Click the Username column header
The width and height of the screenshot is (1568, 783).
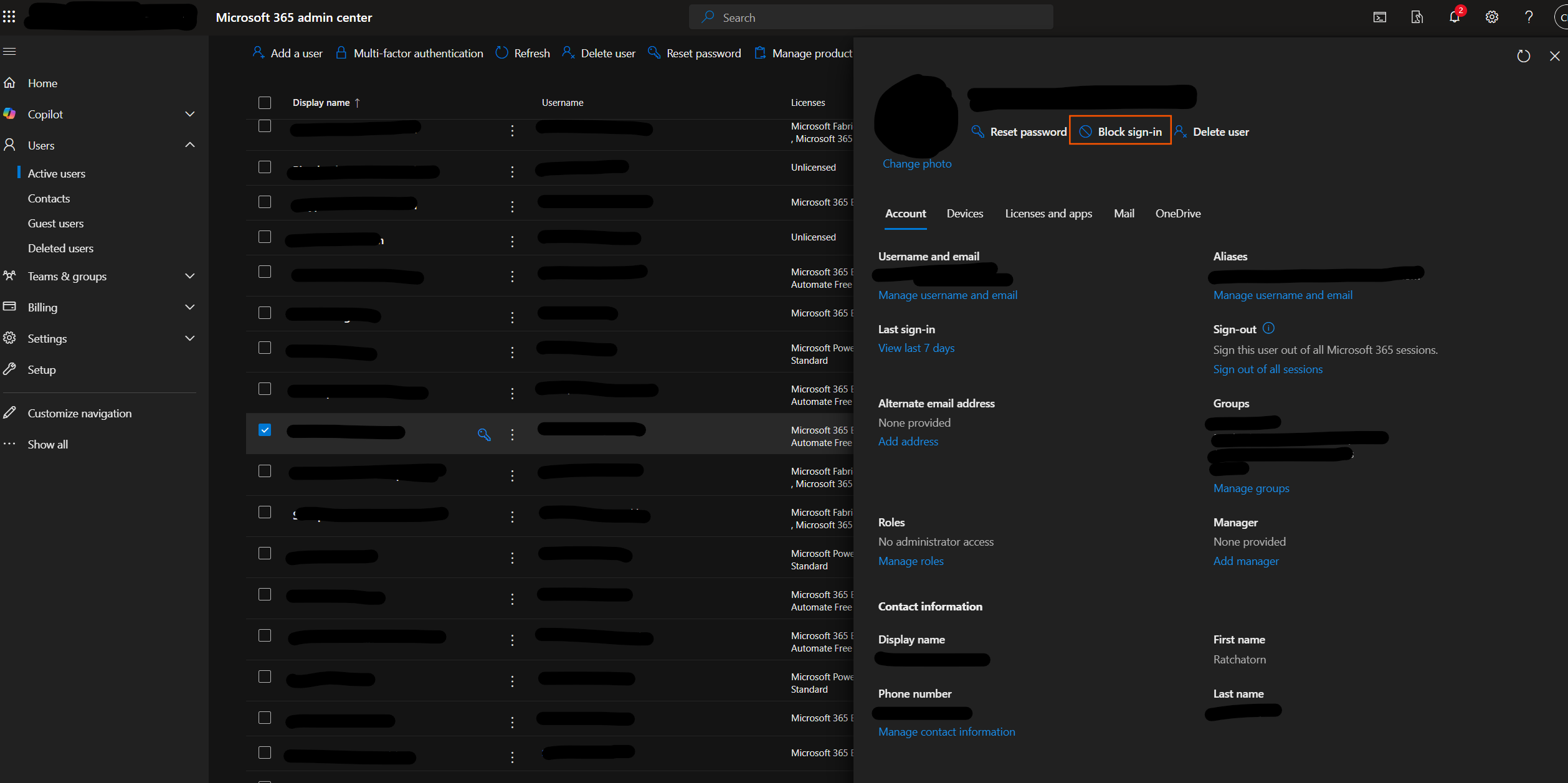(563, 103)
